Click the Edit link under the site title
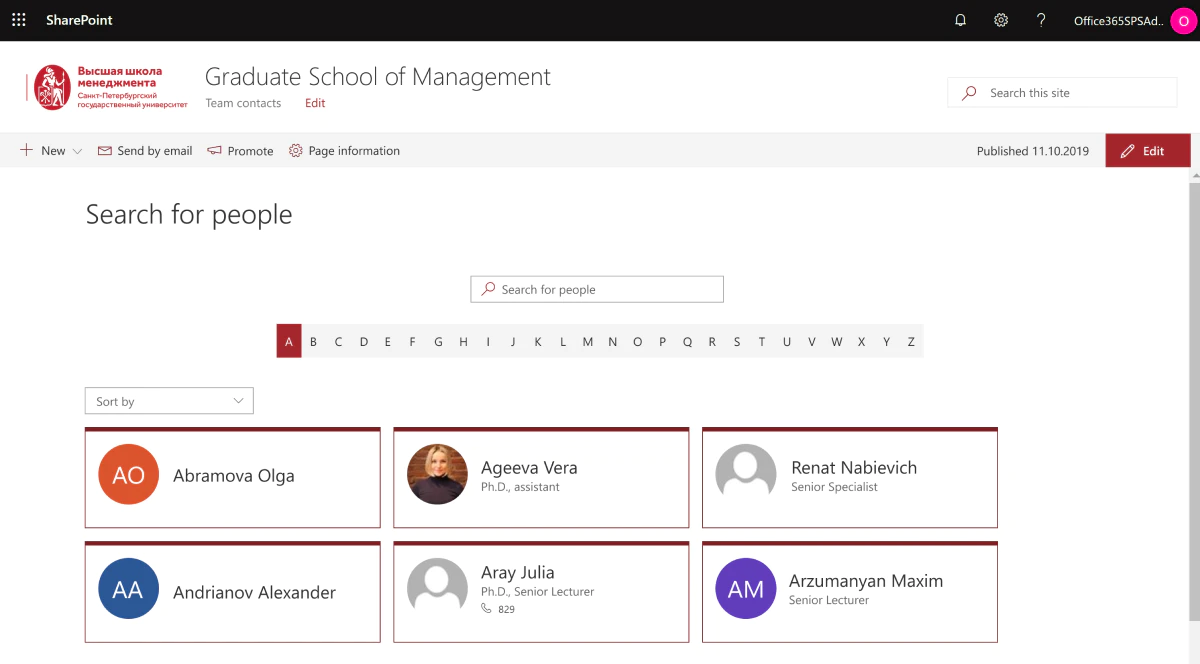 click(315, 103)
